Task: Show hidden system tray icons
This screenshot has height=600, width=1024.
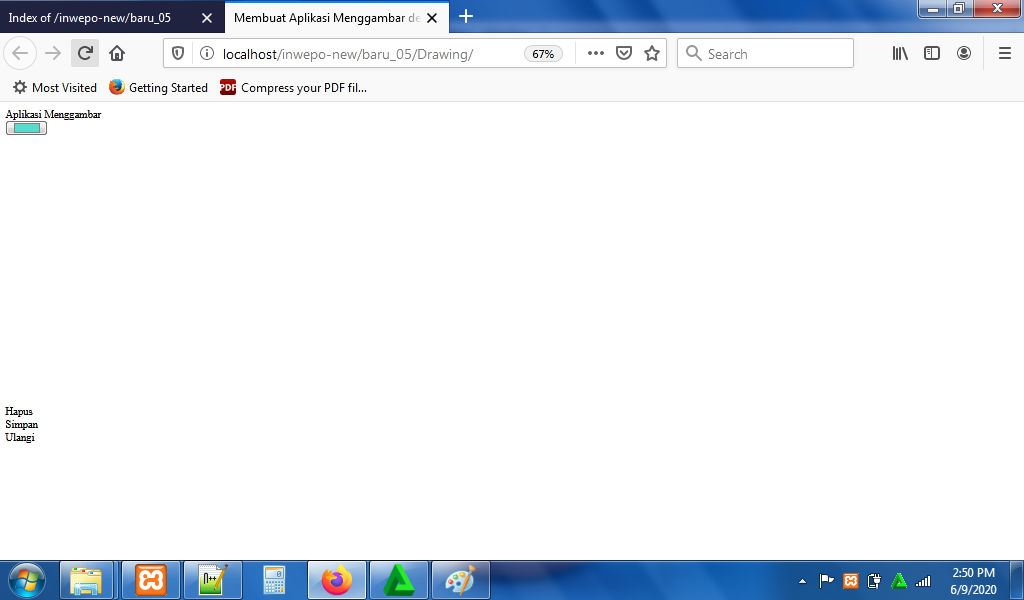Action: (802, 581)
